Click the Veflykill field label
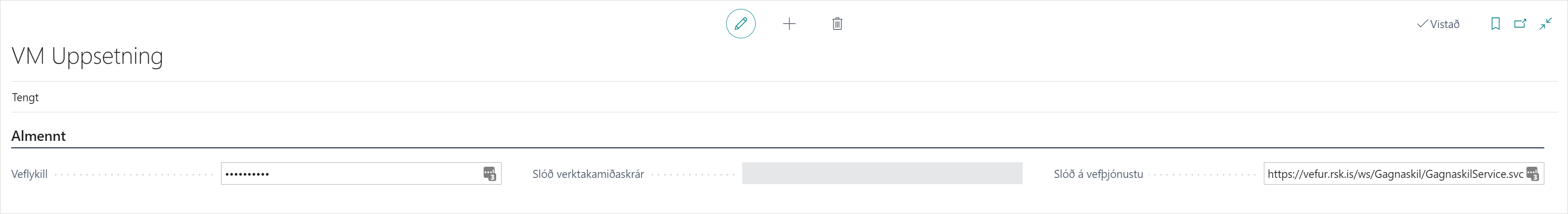The height and width of the screenshot is (214, 1568). tap(29, 174)
